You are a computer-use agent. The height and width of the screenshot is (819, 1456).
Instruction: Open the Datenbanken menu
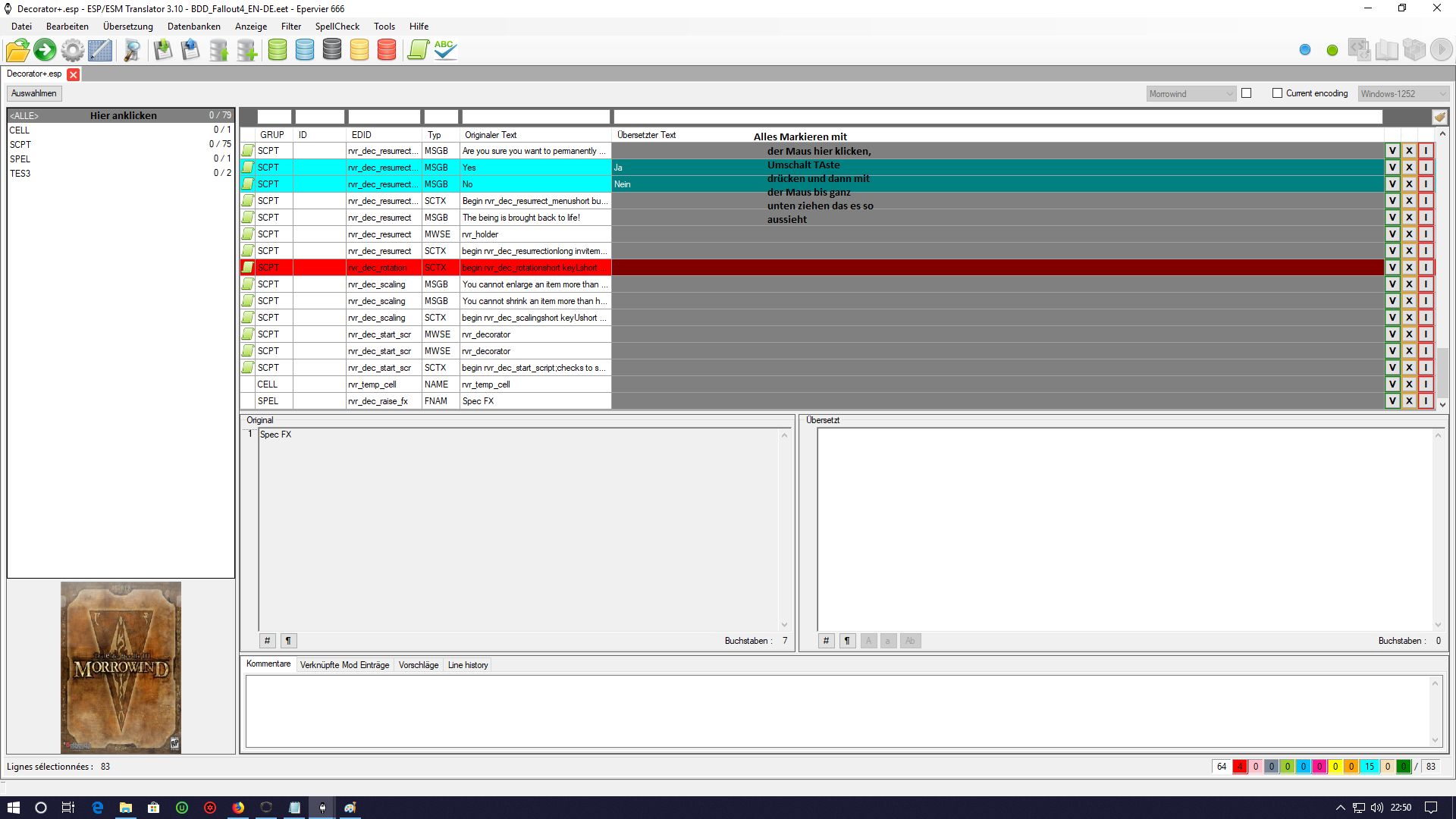tap(193, 27)
